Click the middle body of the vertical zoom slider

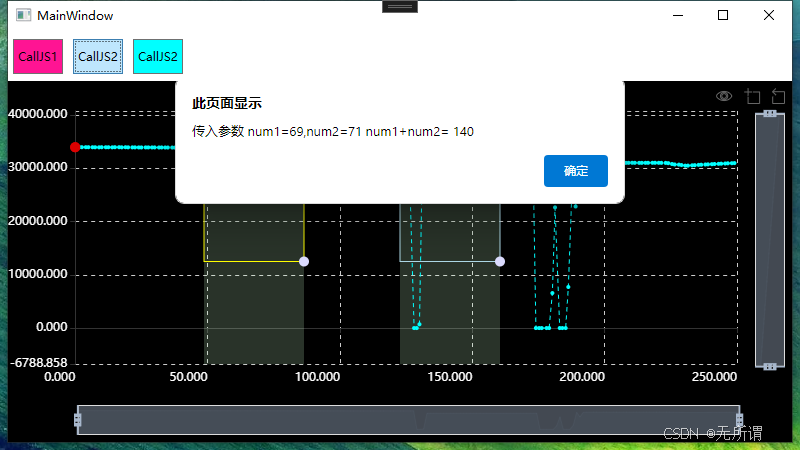[x=770, y=240]
